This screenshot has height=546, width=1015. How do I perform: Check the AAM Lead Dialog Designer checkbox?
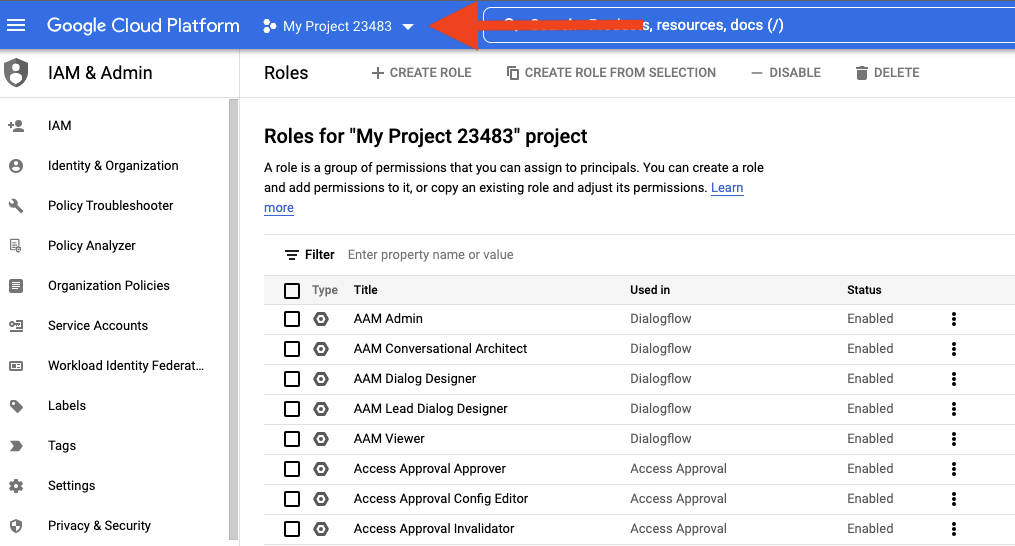[292, 409]
